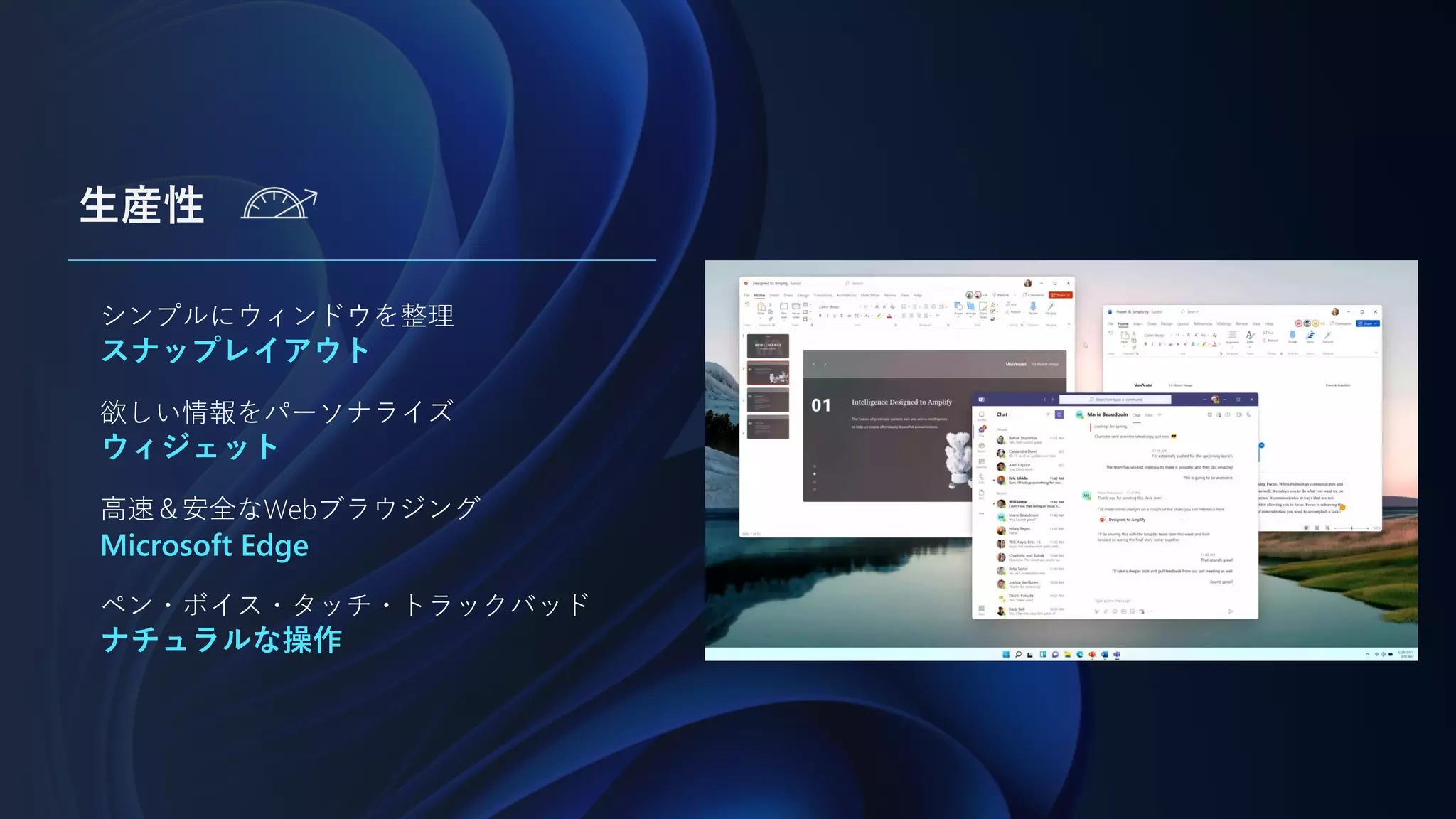Image resolution: width=1456 pixels, height=819 pixels.
Task: Click the Windows Start button on taskbar
Action: [x=1006, y=654]
